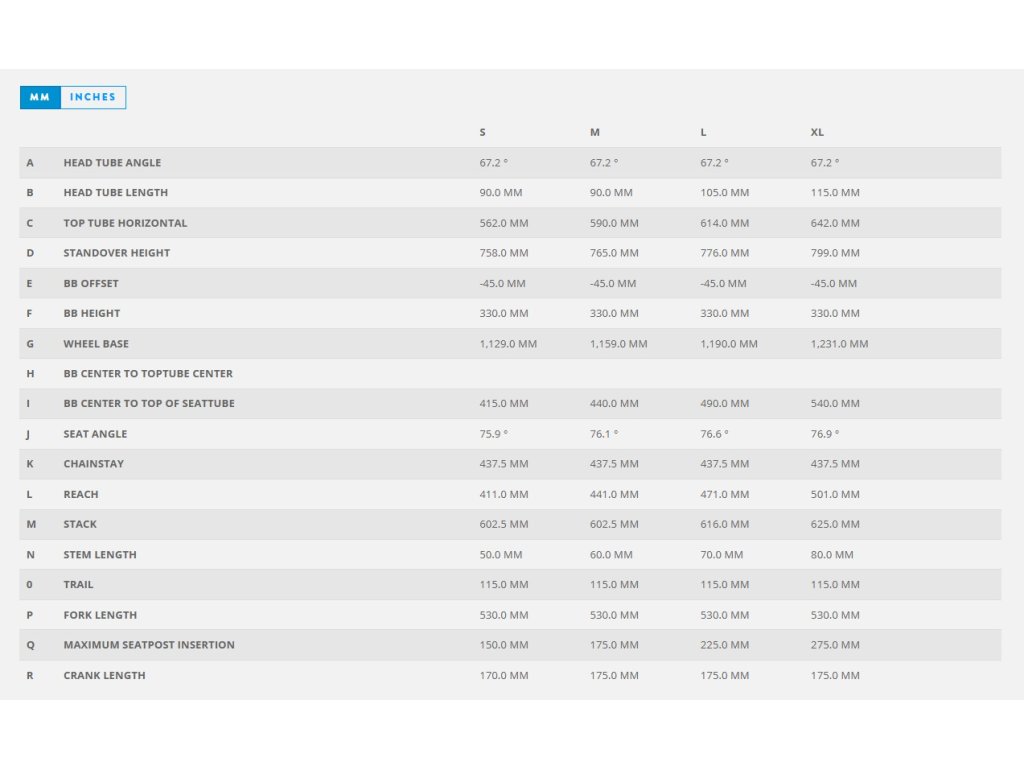
Task: Click head tube length 105.0 MM value
Action: click(x=724, y=193)
